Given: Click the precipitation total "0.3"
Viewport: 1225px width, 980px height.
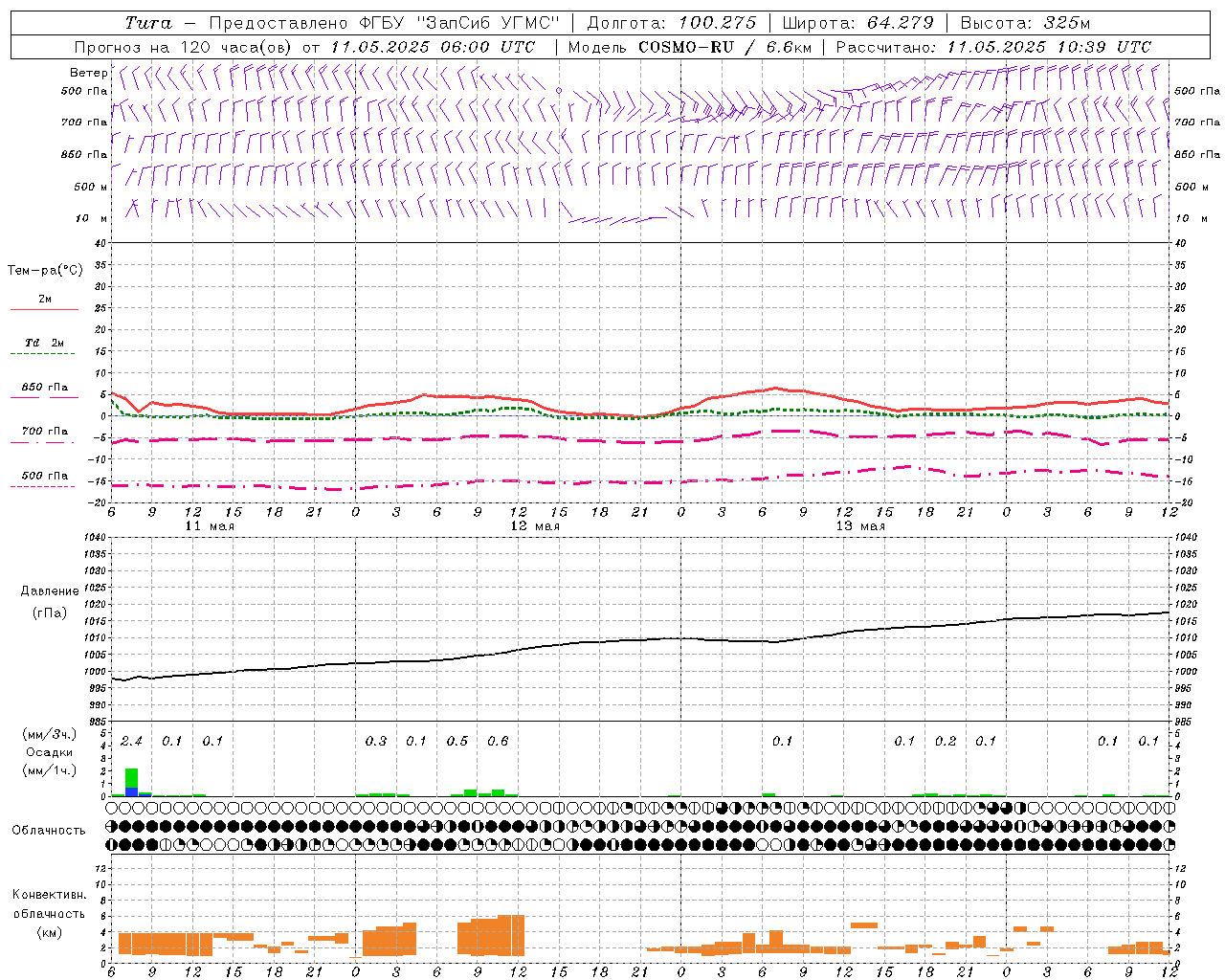Looking at the screenshot, I should click(x=376, y=741).
